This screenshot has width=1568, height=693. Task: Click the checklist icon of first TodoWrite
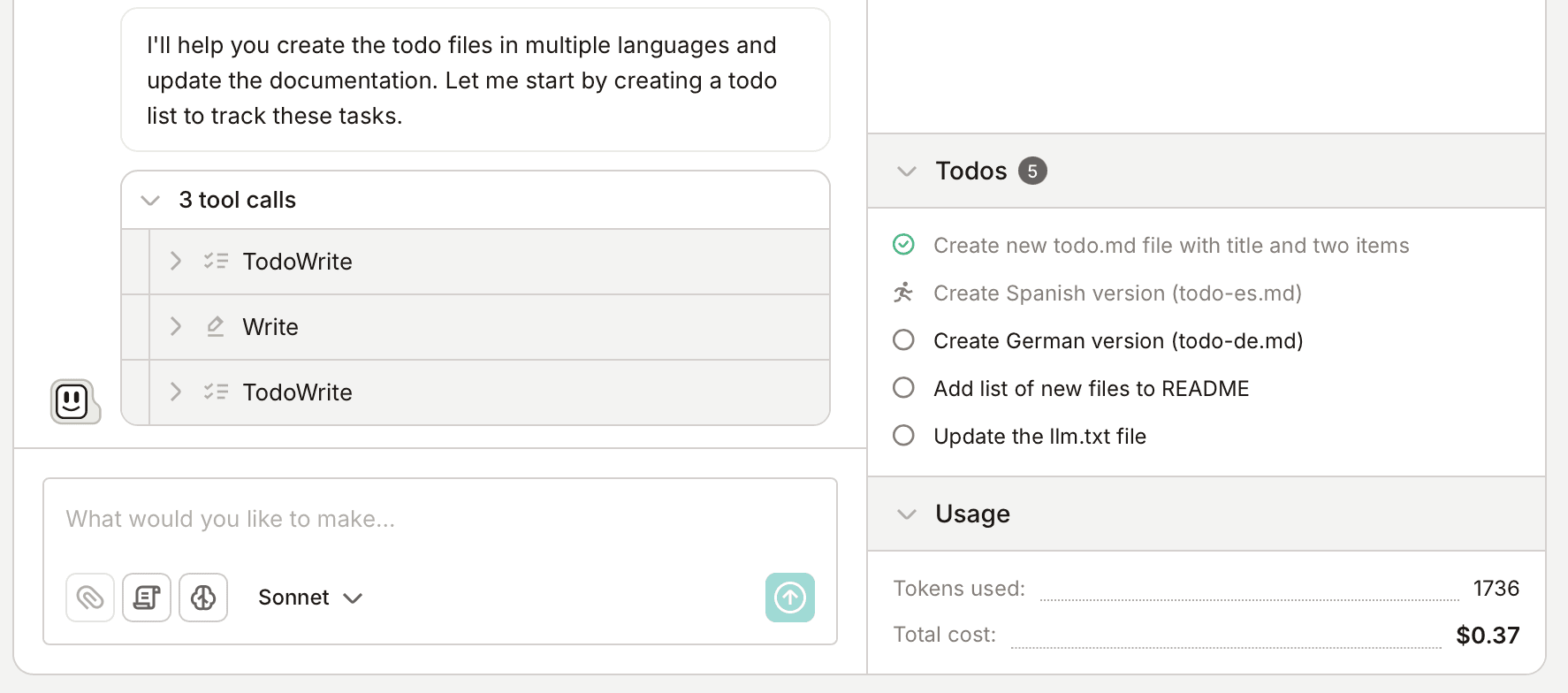click(x=216, y=262)
